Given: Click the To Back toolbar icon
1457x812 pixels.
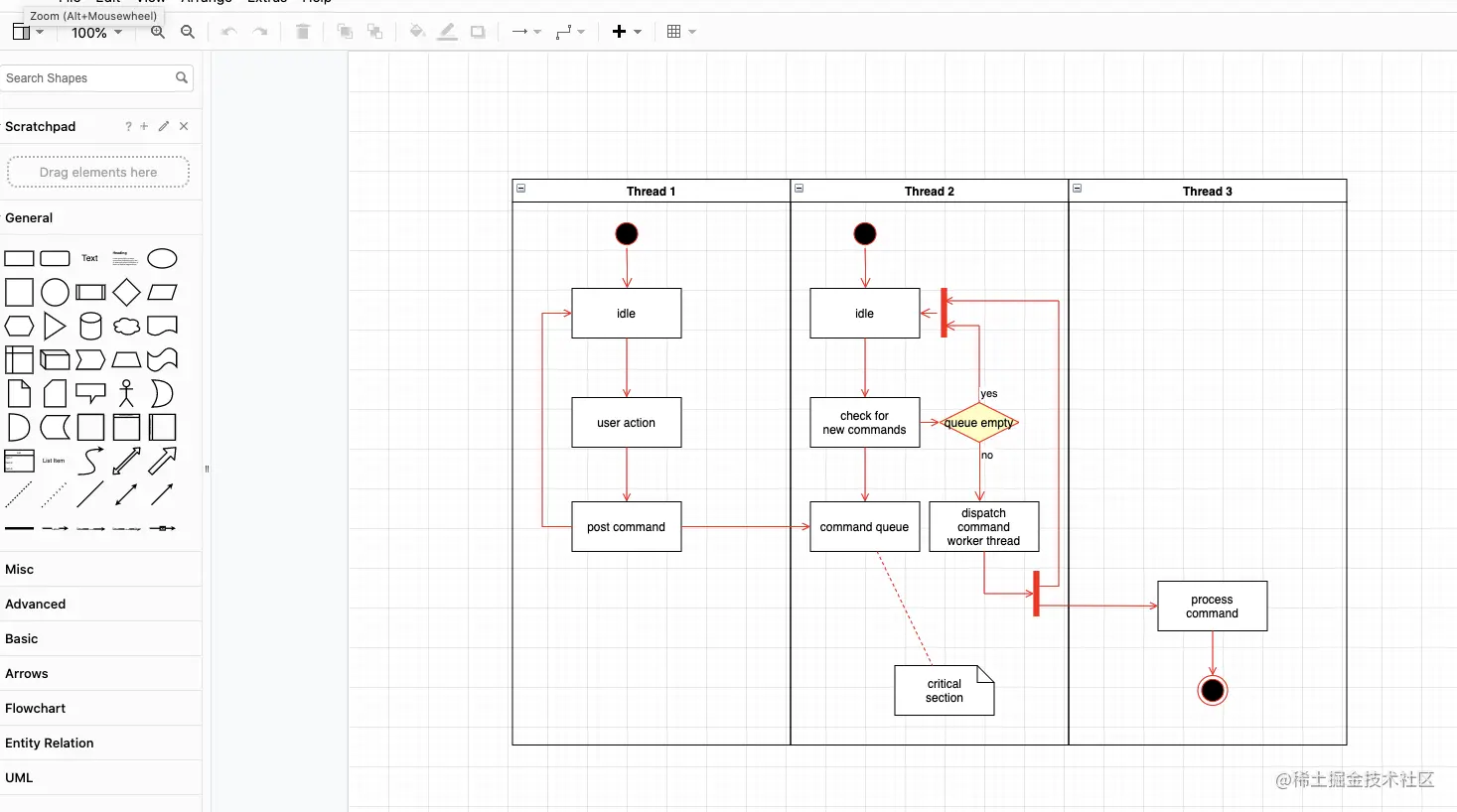Looking at the screenshot, I should pyautogui.click(x=375, y=32).
